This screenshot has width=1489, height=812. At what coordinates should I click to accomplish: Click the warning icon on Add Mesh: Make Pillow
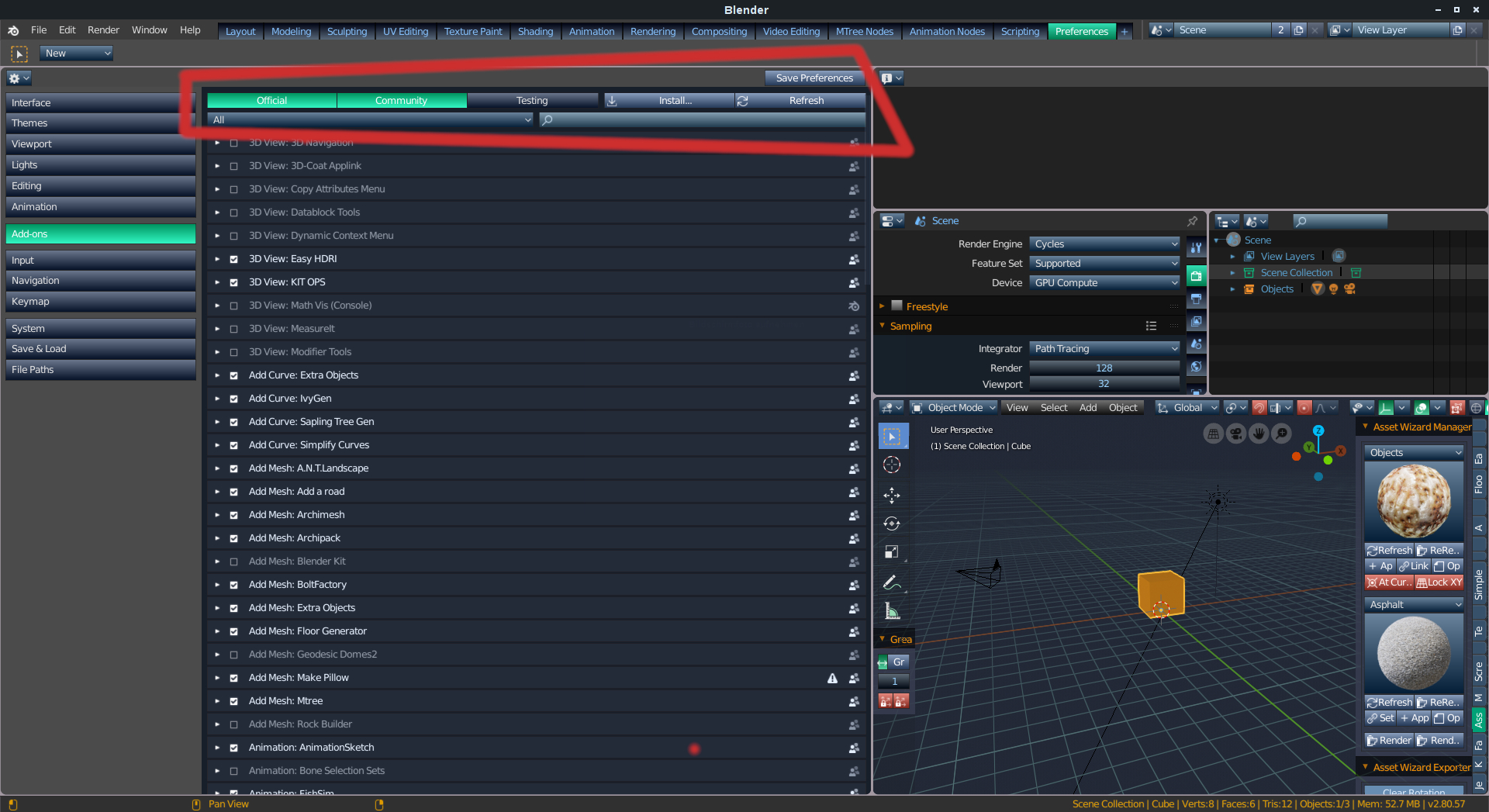(832, 678)
